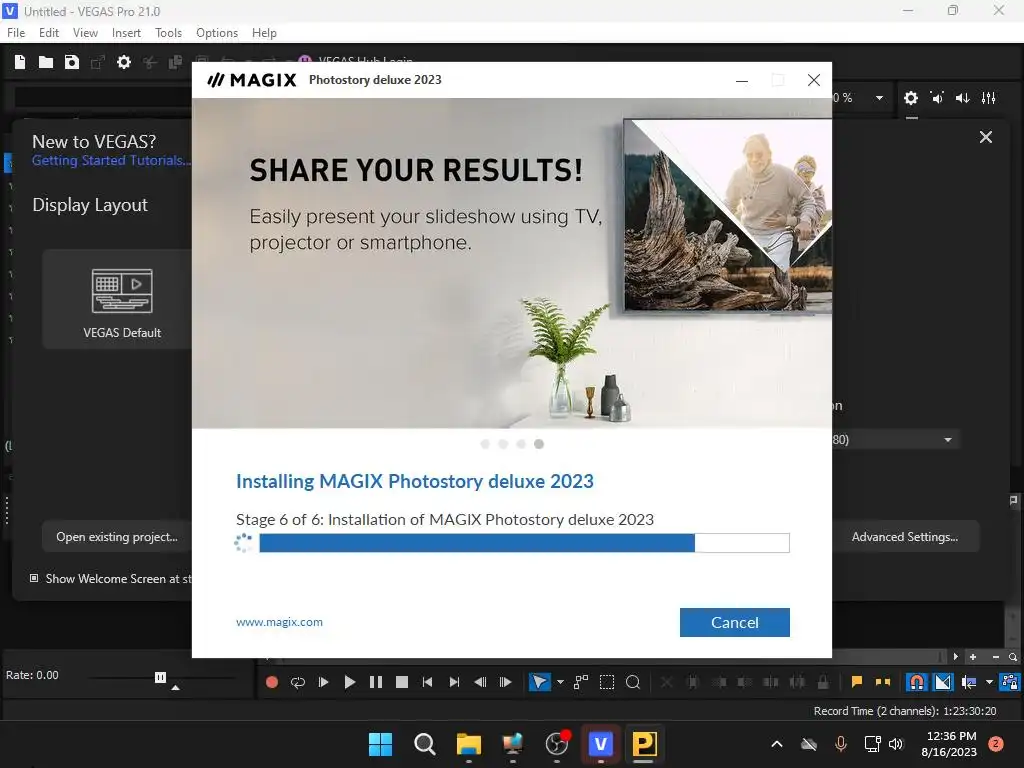This screenshot has width=1024, height=768.
Task: Select the Selection Edit marquee tool
Action: coord(607,682)
